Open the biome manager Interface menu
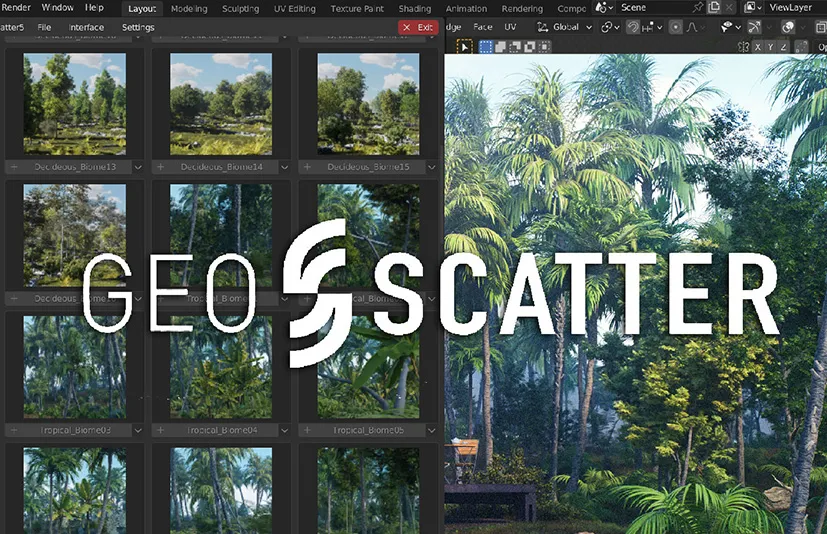Image resolution: width=827 pixels, height=534 pixels. coord(86,27)
